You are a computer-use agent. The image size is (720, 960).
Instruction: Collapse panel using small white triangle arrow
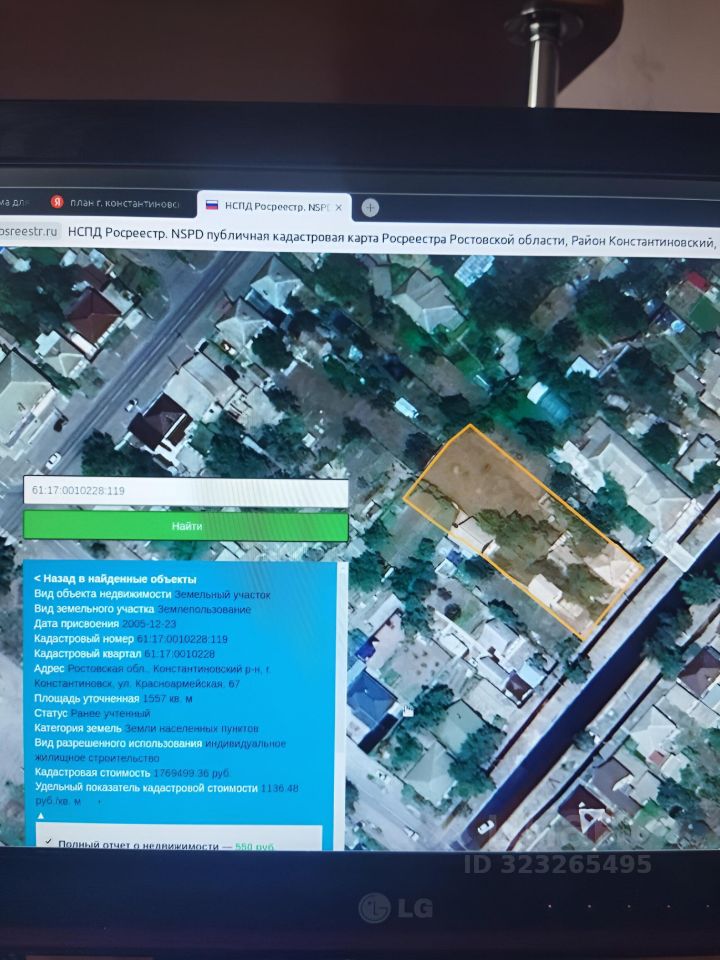click(41, 816)
